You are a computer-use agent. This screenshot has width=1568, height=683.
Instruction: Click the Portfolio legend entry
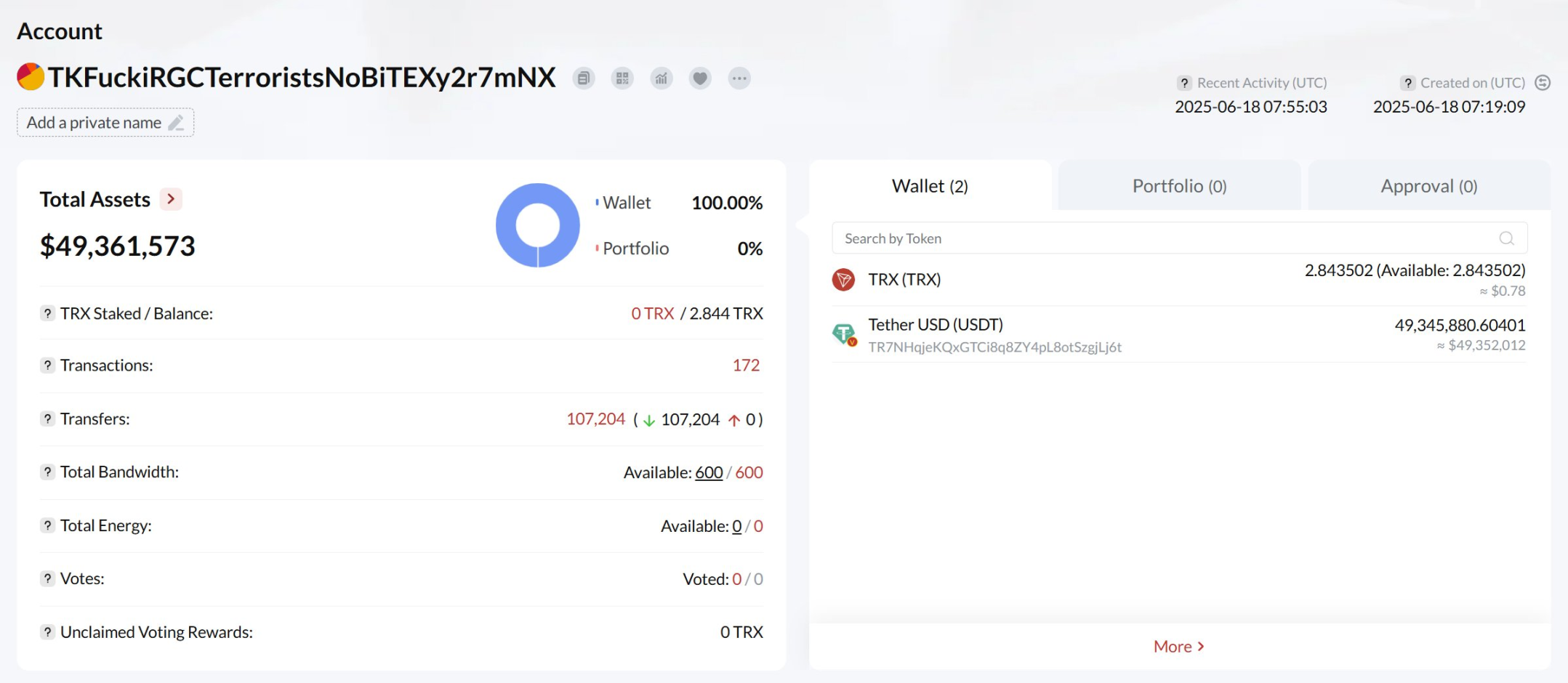click(632, 248)
